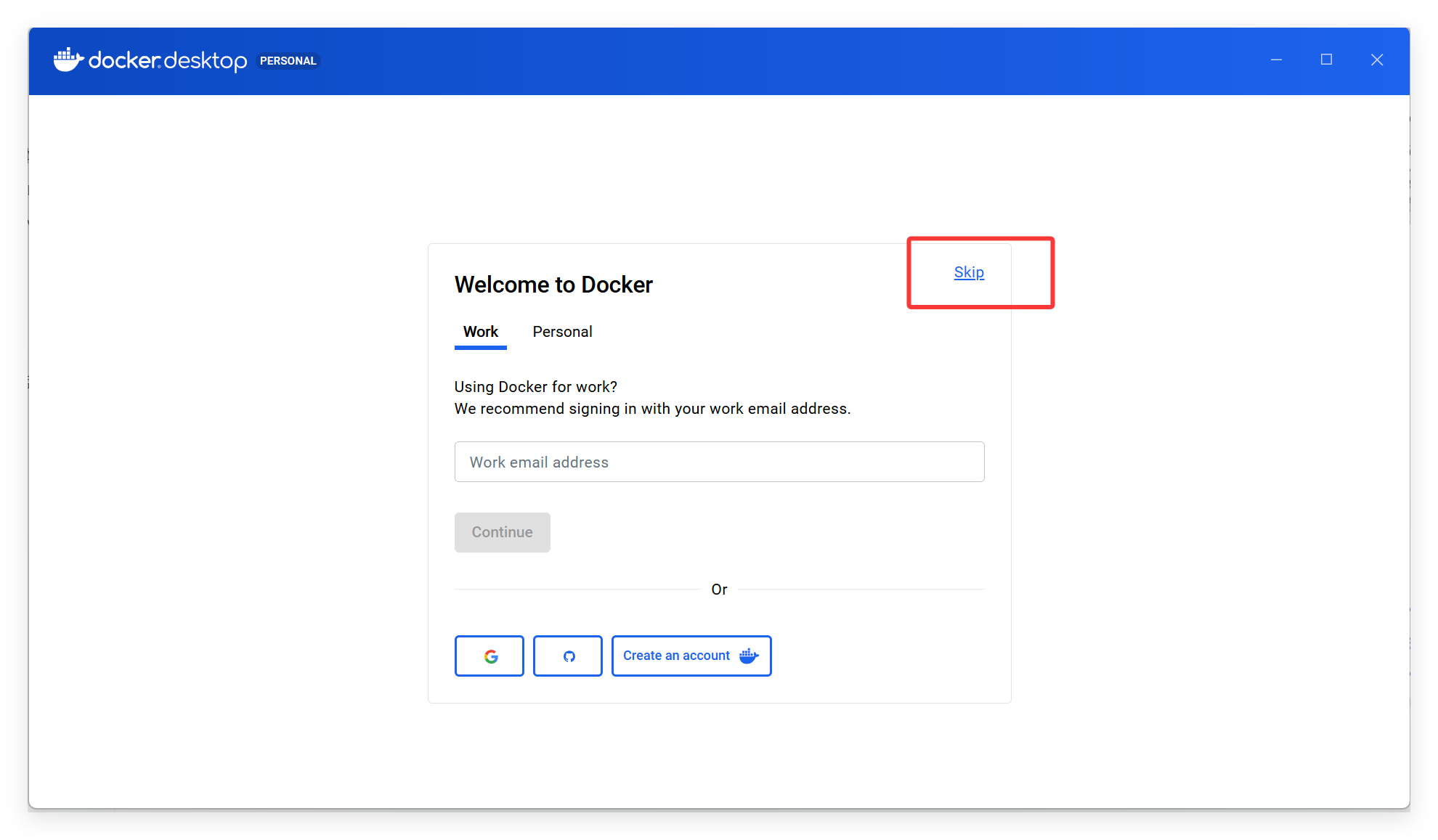Minimize the Docker Desktop window
This screenshot has width=1438, height=840.
coord(1276,60)
